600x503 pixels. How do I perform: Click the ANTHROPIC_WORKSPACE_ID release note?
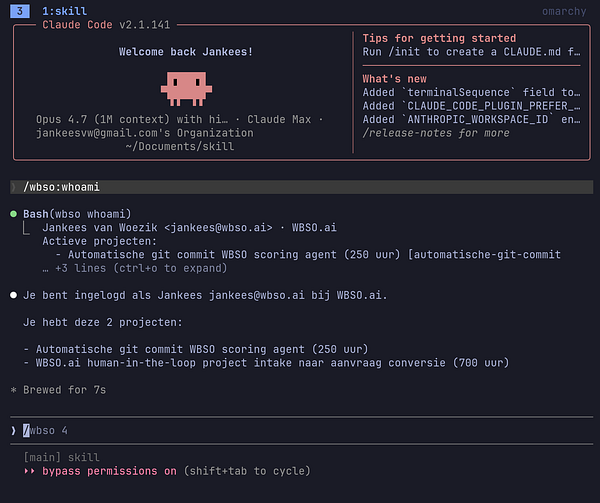(471, 119)
